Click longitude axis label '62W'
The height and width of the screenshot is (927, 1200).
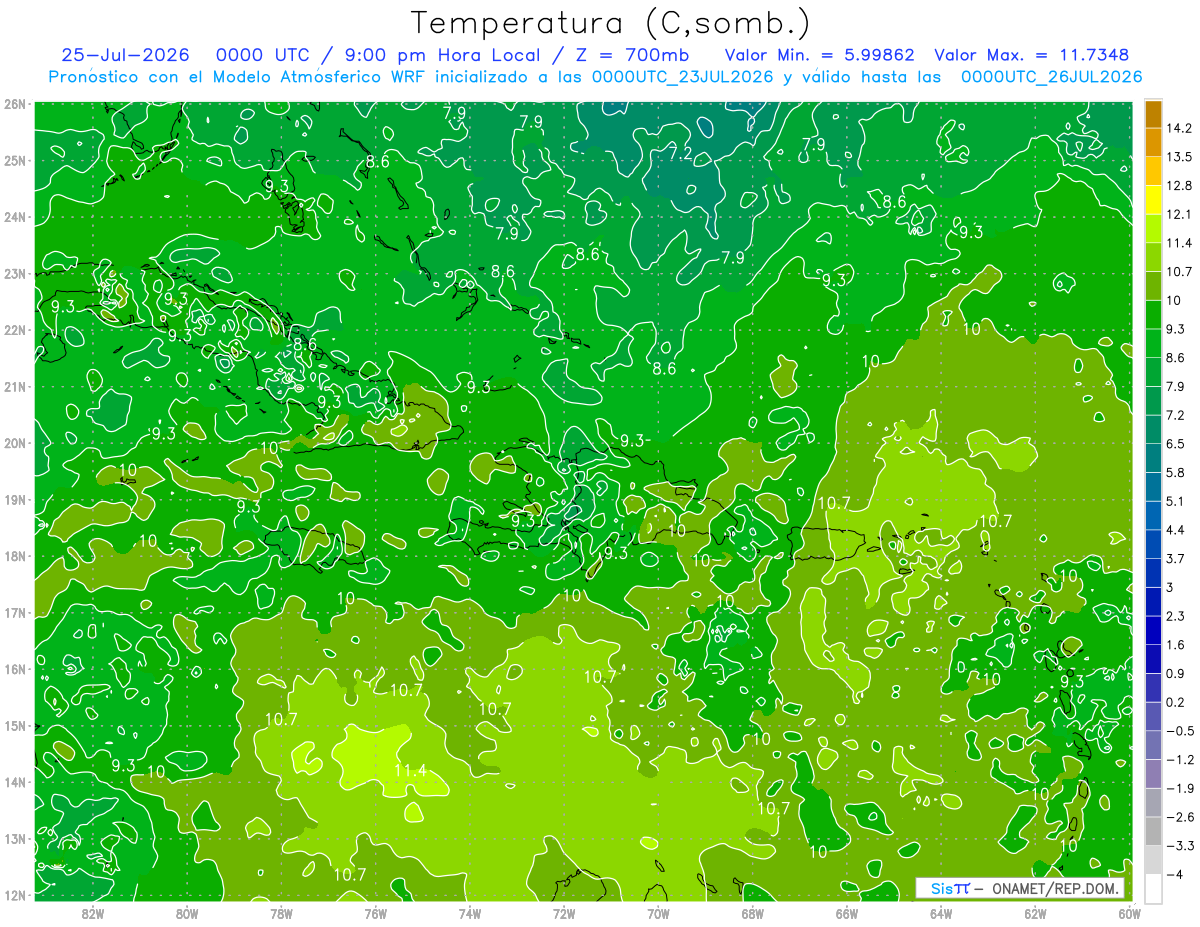tap(1035, 912)
